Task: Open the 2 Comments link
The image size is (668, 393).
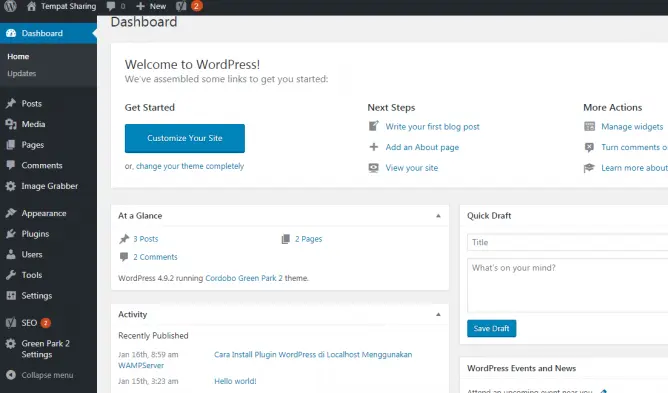Action: (x=155, y=257)
